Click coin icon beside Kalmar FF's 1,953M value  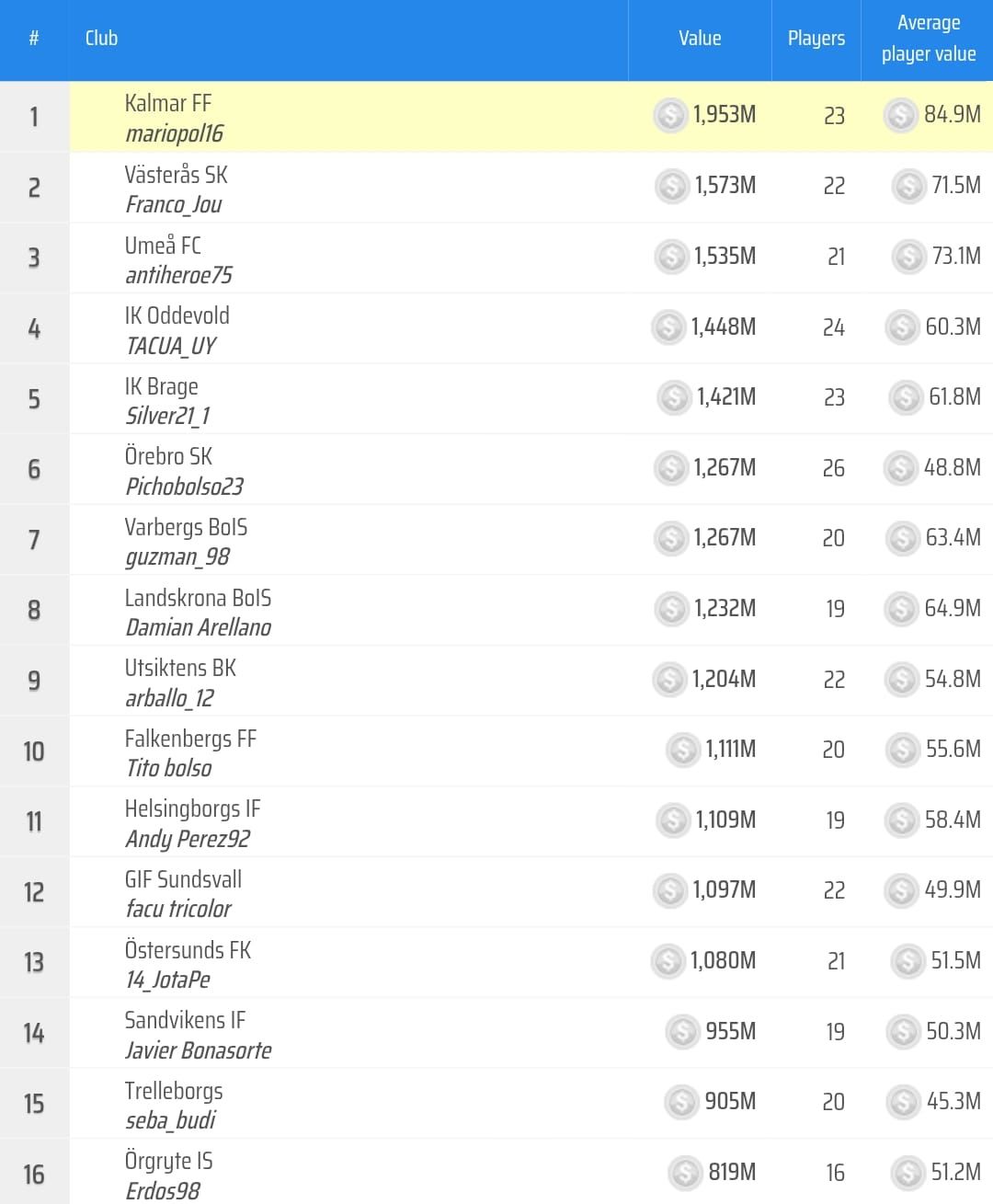click(670, 115)
